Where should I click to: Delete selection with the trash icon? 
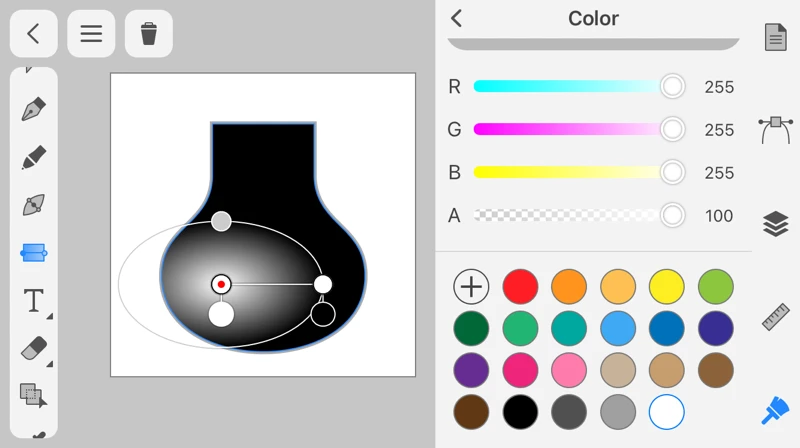pyautogui.click(x=149, y=34)
